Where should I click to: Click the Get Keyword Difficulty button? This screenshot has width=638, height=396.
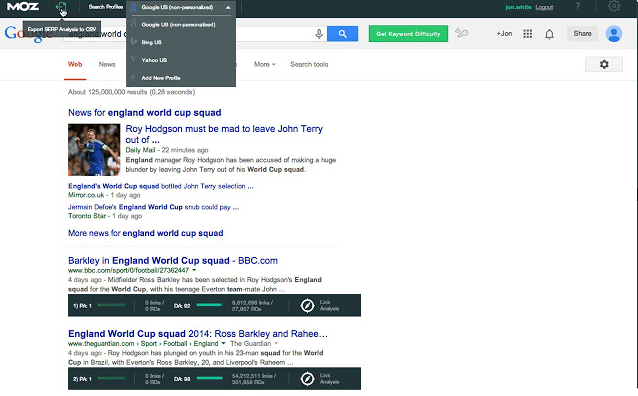(408, 34)
